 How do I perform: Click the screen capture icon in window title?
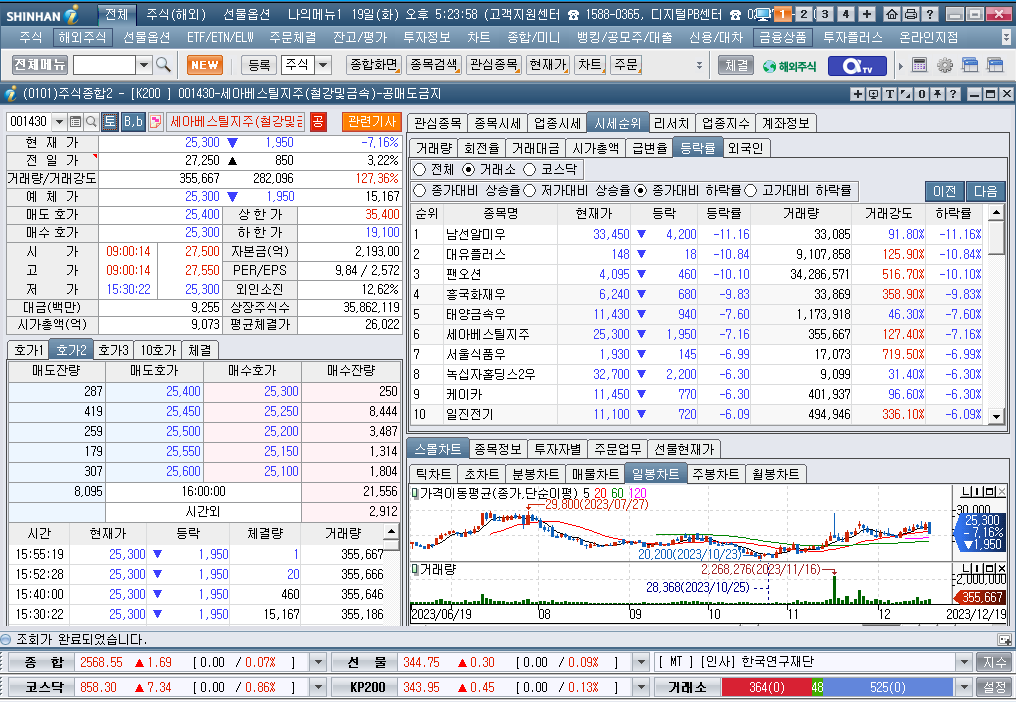(x=873, y=94)
